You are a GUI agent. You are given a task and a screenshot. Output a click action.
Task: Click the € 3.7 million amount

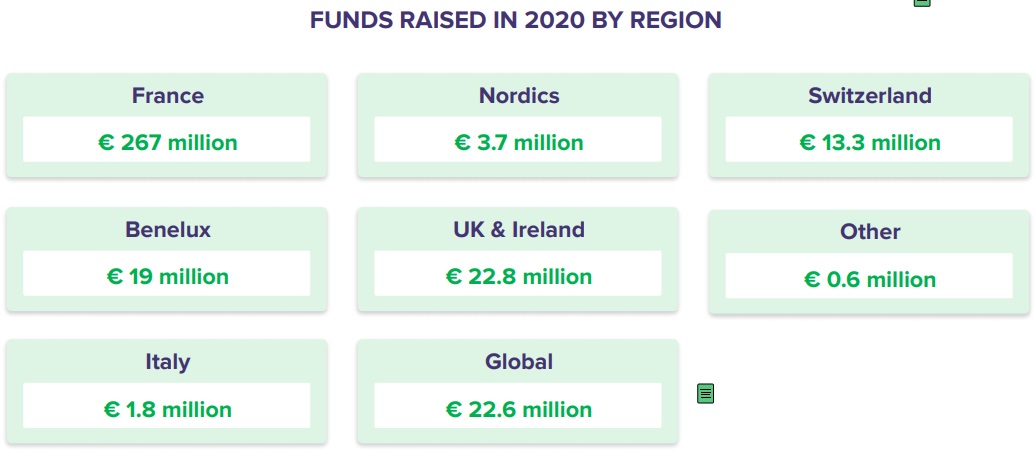pos(519,143)
